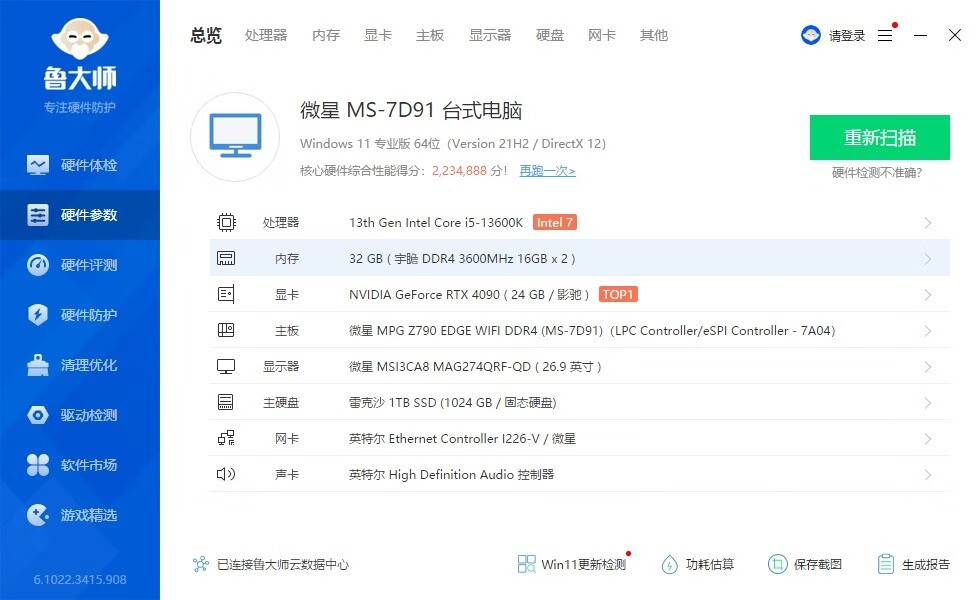Screen dimensions: 980x600
Task: Click the 请登录 login text
Action: pyautogui.click(x=847, y=36)
